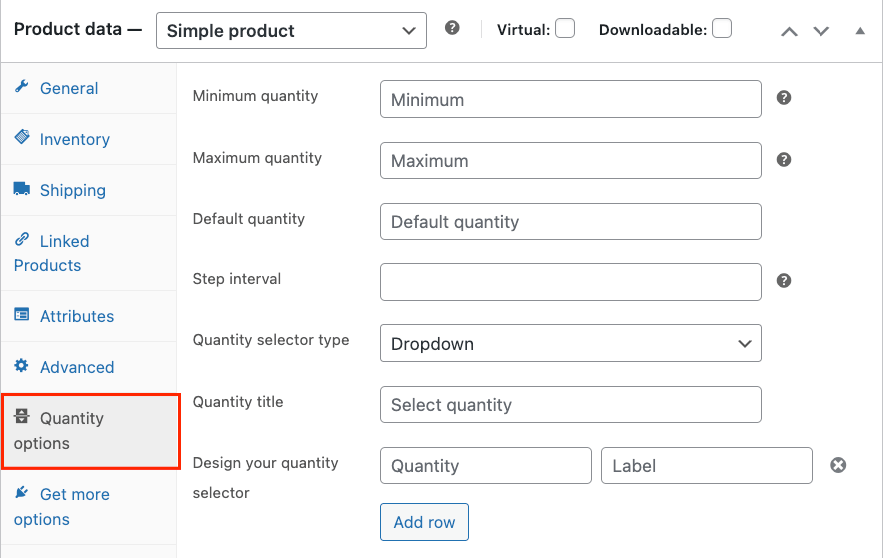Click the General tab wrench icon
The height and width of the screenshot is (558, 883).
pos(21,87)
